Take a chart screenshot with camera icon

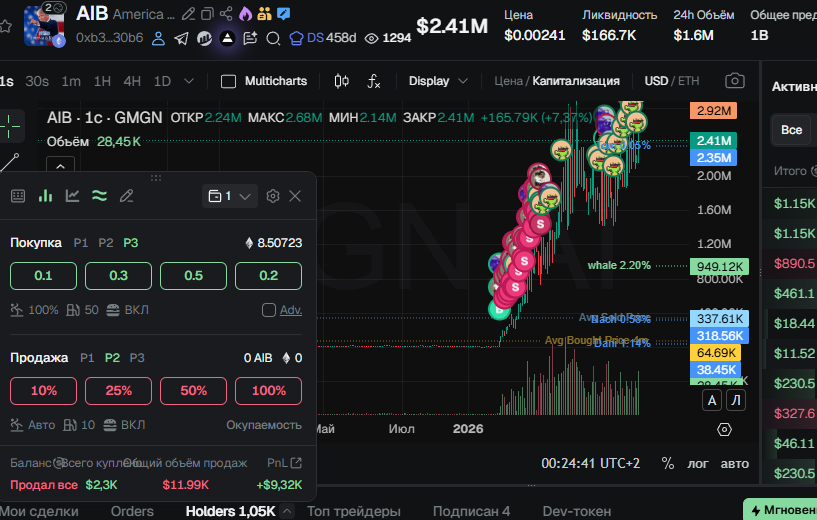pos(735,81)
